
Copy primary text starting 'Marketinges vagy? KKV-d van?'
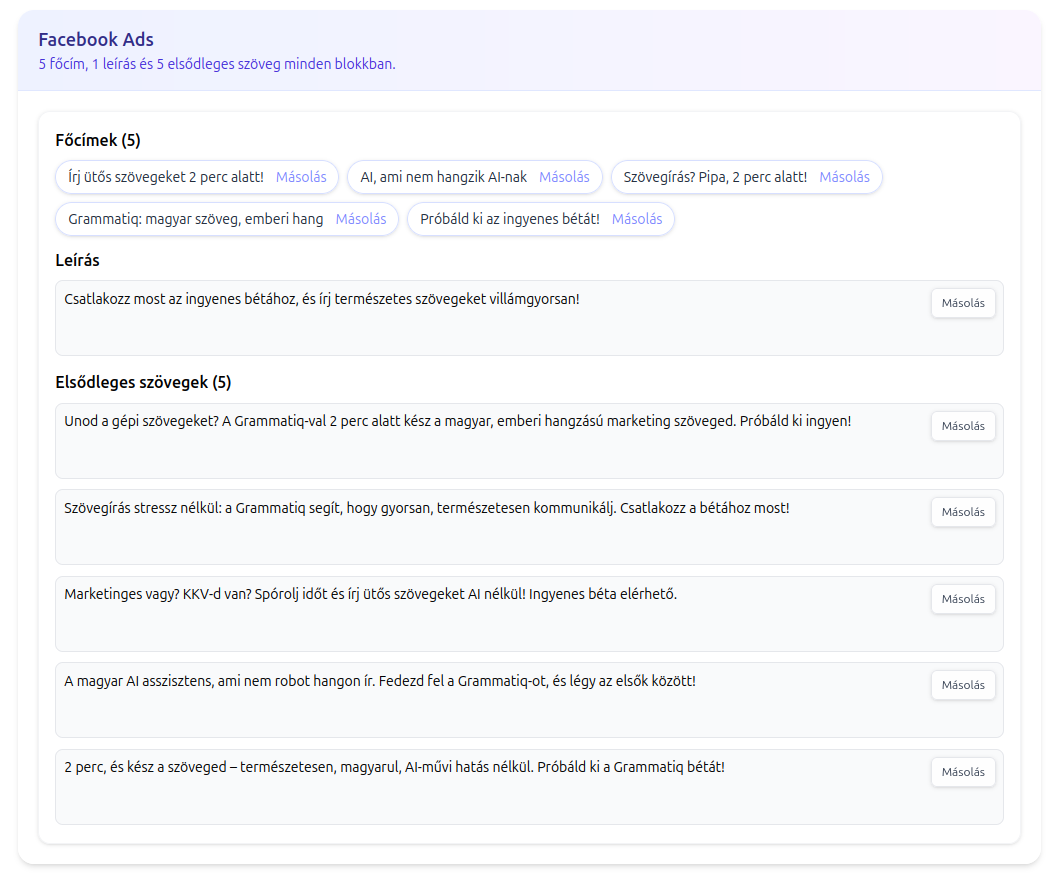963,599
